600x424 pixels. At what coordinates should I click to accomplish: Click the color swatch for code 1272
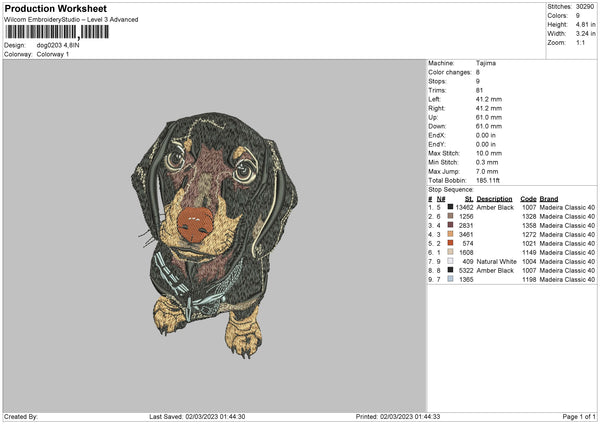coord(450,234)
